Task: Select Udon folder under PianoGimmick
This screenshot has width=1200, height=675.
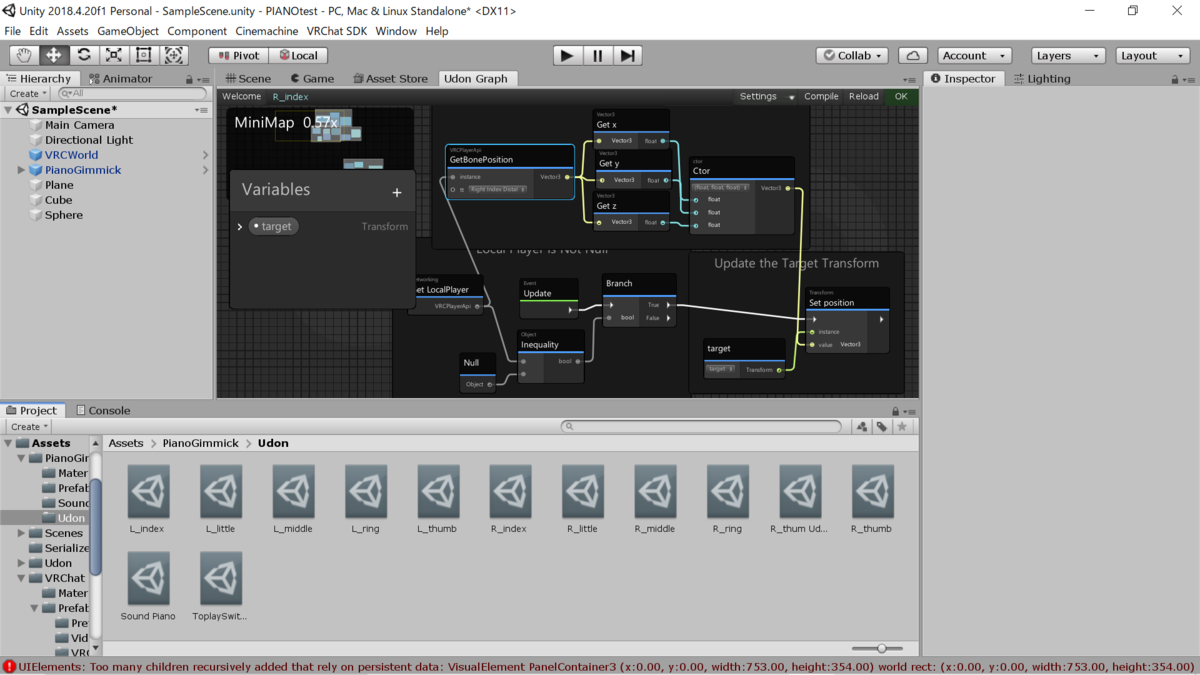Action: pos(65,518)
